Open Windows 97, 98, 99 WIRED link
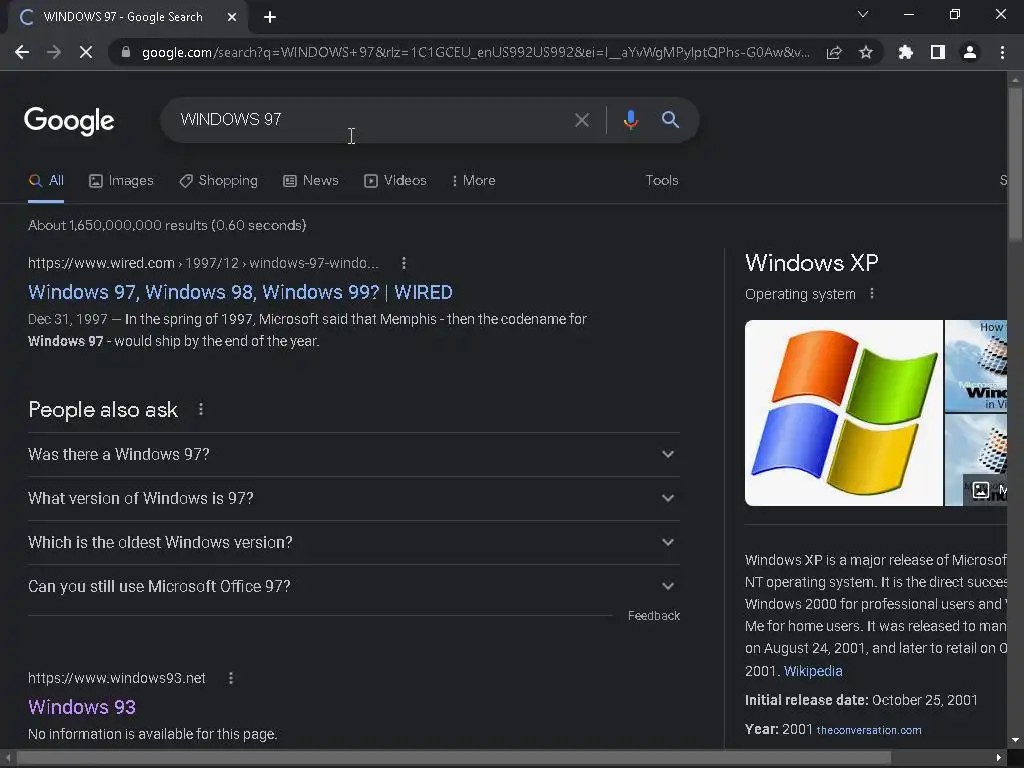The height and width of the screenshot is (768, 1024). pos(240,292)
